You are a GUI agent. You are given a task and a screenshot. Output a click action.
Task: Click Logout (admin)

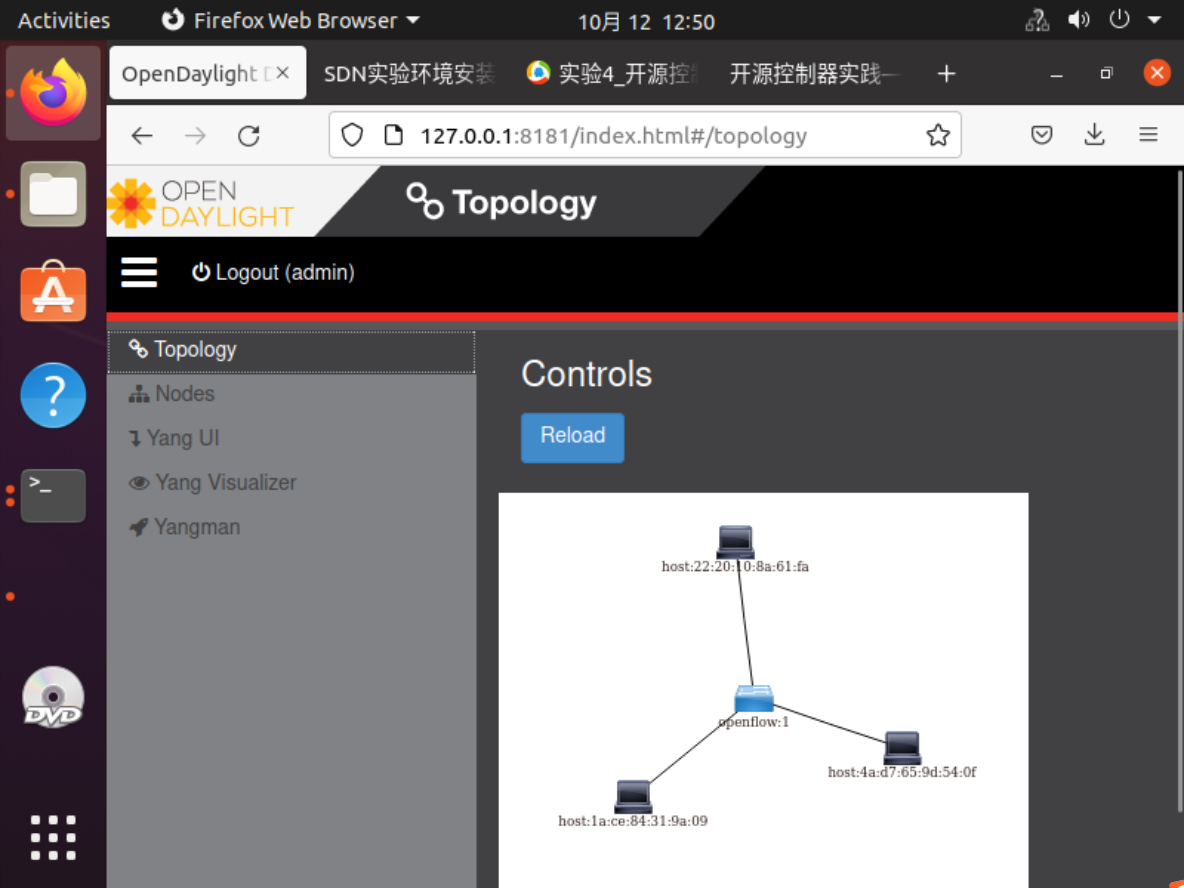[273, 272]
